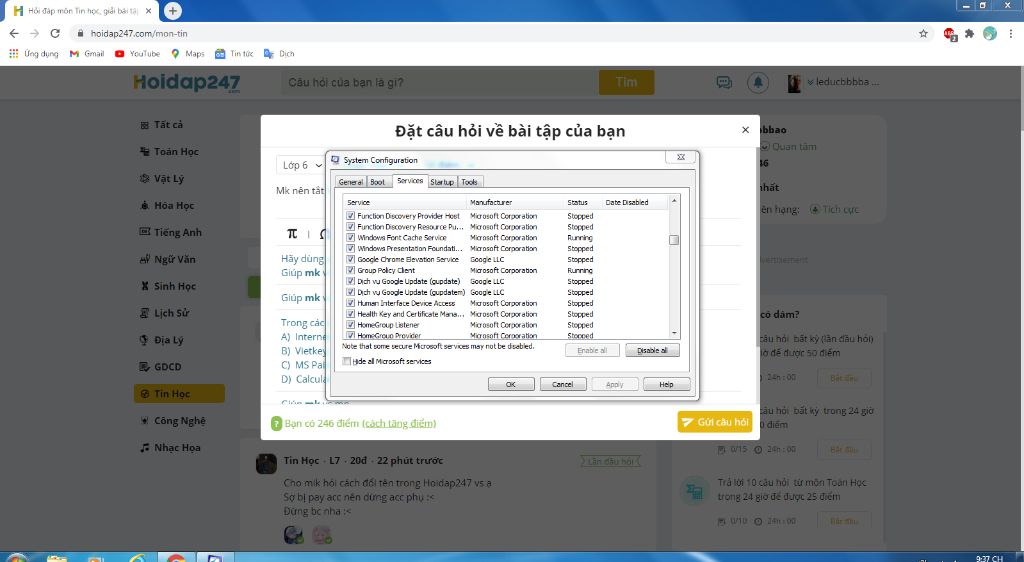The image size is (1024, 562).
Task: Click the Help button in System Configuration
Action: click(666, 384)
